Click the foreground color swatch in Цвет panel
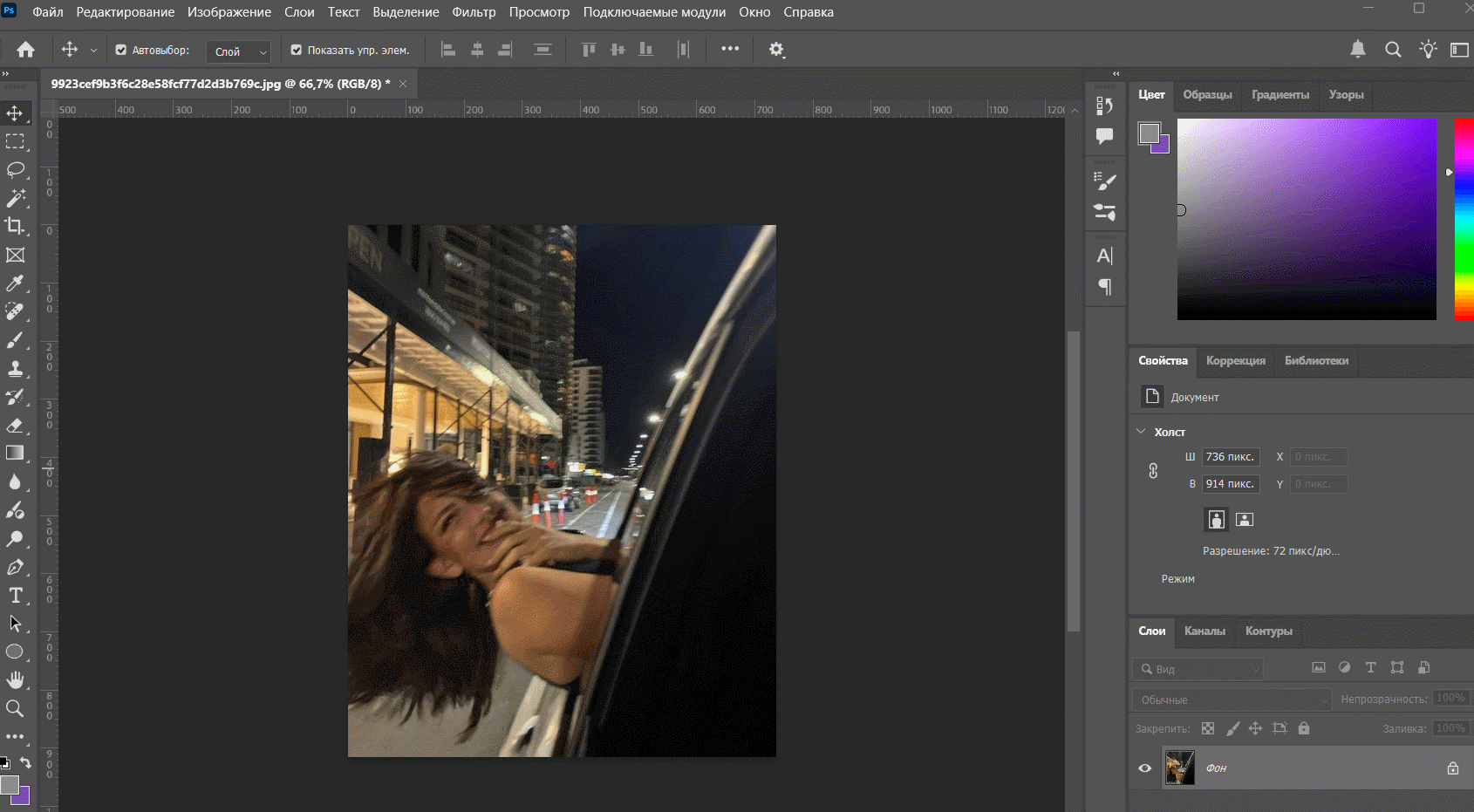The image size is (1474, 812). 1149,133
